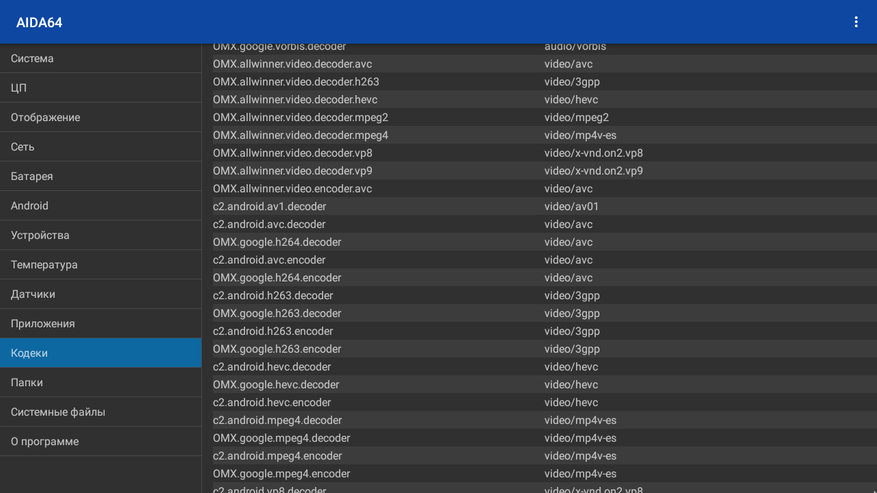The height and width of the screenshot is (493, 877).
Task: Select c2.android.hevc.encoder row
Action: 545,402
